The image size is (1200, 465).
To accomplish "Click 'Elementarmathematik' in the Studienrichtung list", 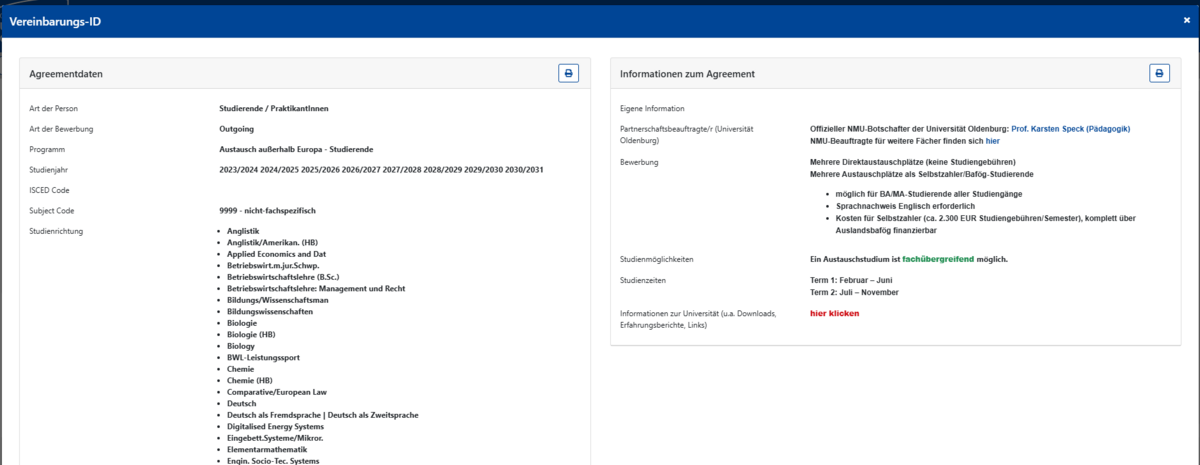I will click(267, 449).
